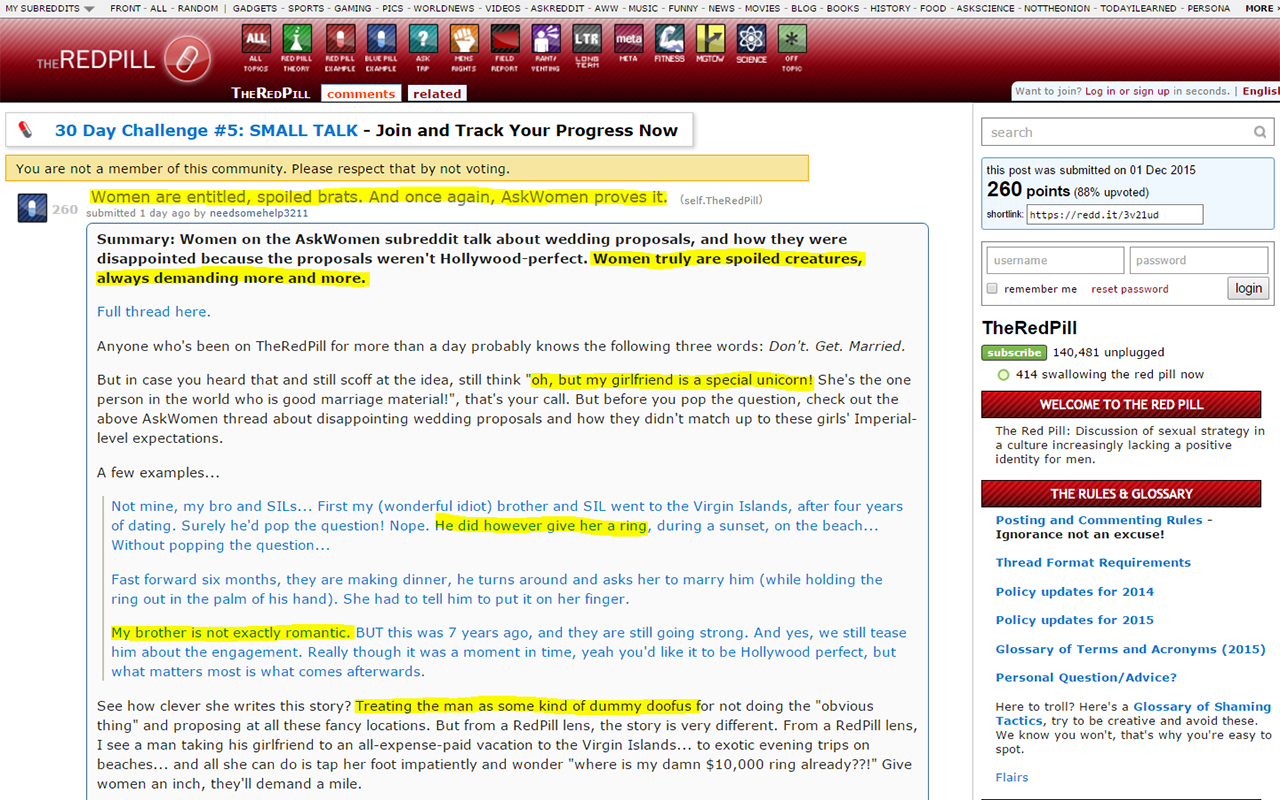
Task: Click the green subscribe button
Action: (1013, 353)
